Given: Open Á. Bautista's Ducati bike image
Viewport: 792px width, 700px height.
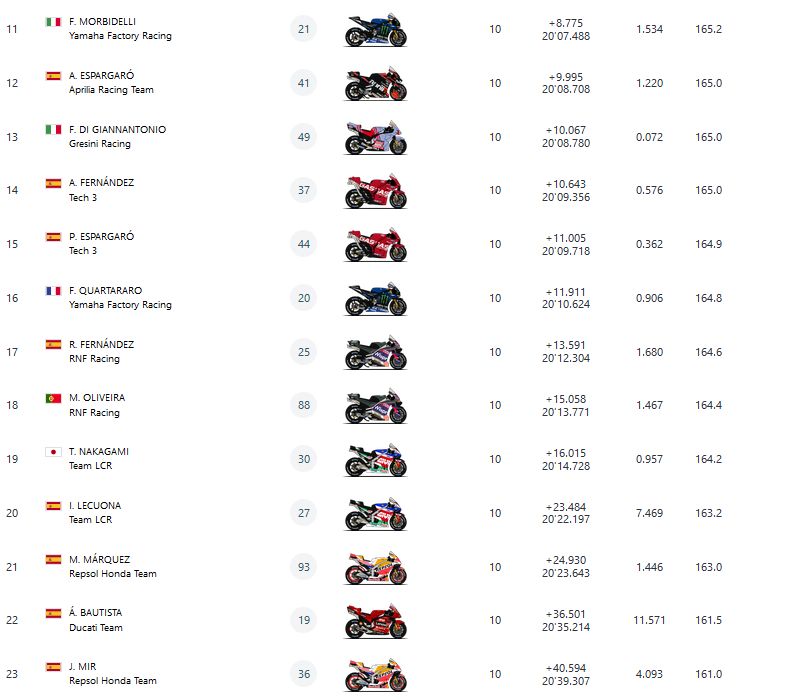Looking at the screenshot, I should tap(376, 621).
